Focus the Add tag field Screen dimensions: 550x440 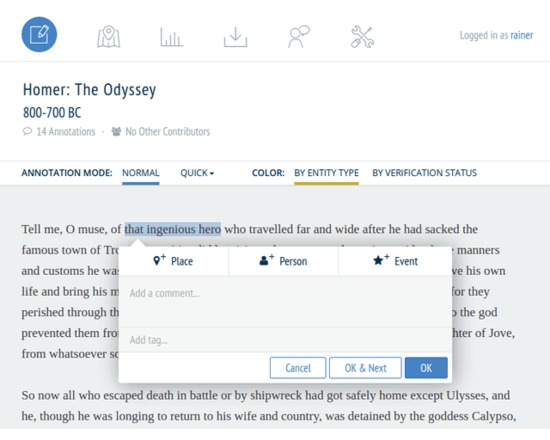(x=285, y=340)
